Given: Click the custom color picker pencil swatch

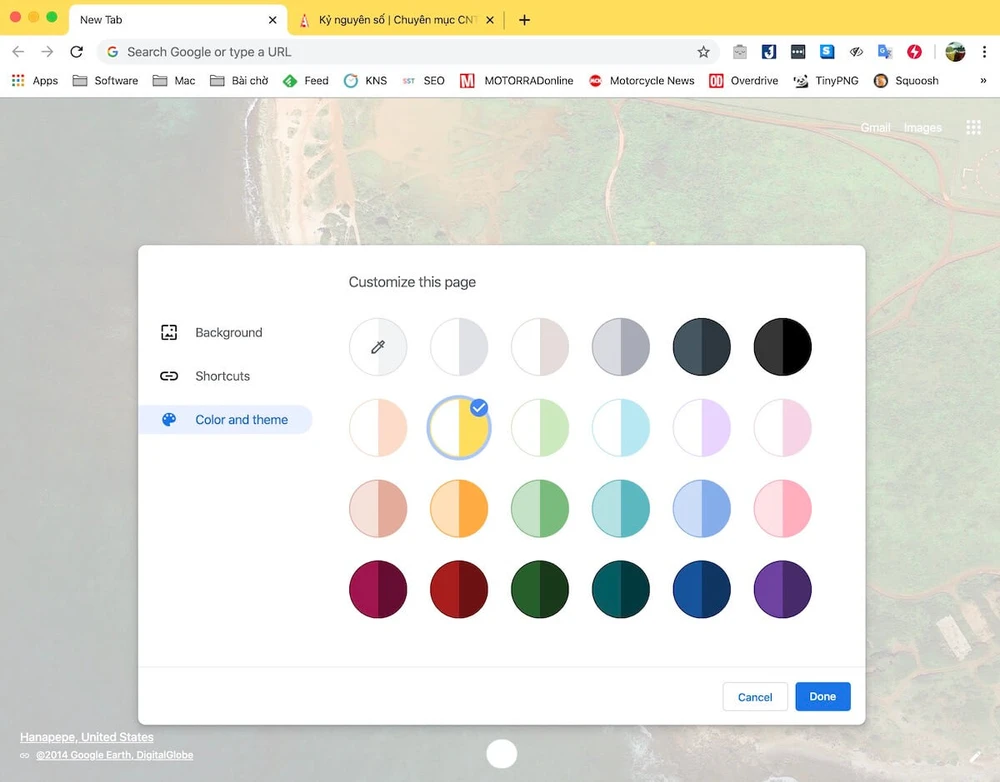Looking at the screenshot, I should click(378, 346).
